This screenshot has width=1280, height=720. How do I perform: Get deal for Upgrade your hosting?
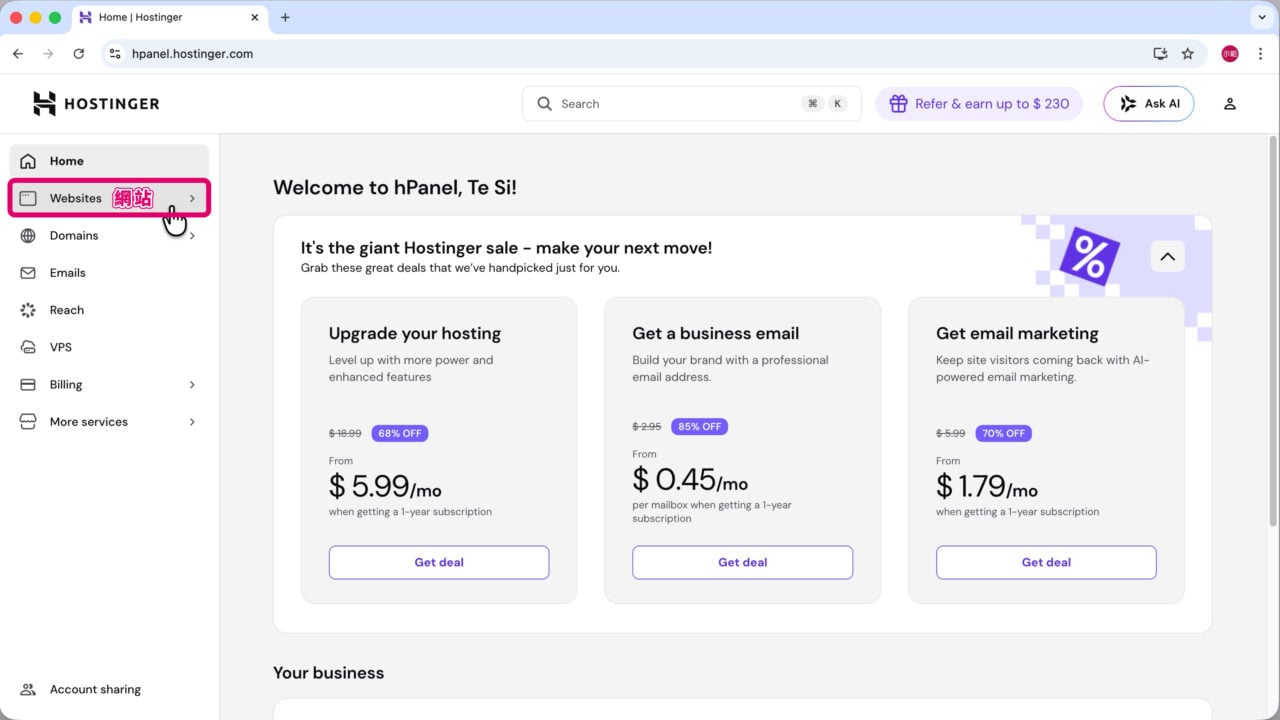pos(439,562)
